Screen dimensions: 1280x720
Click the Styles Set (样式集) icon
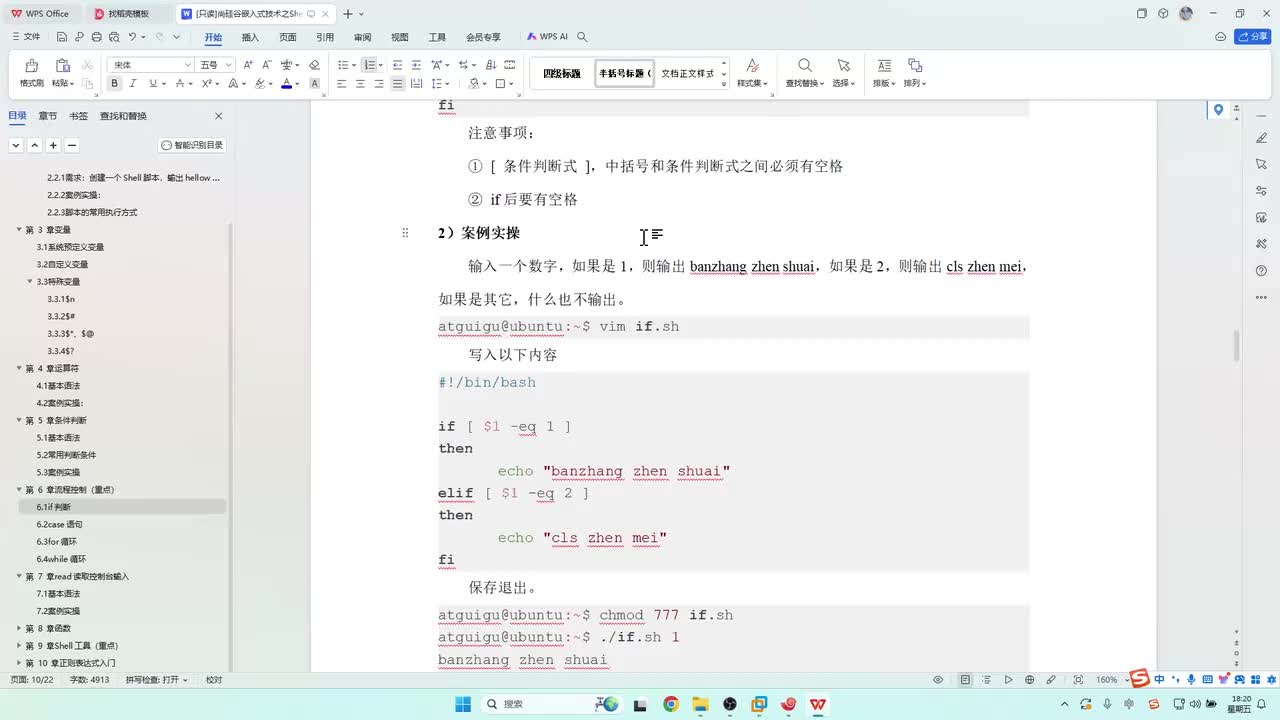tap(752, 66)
